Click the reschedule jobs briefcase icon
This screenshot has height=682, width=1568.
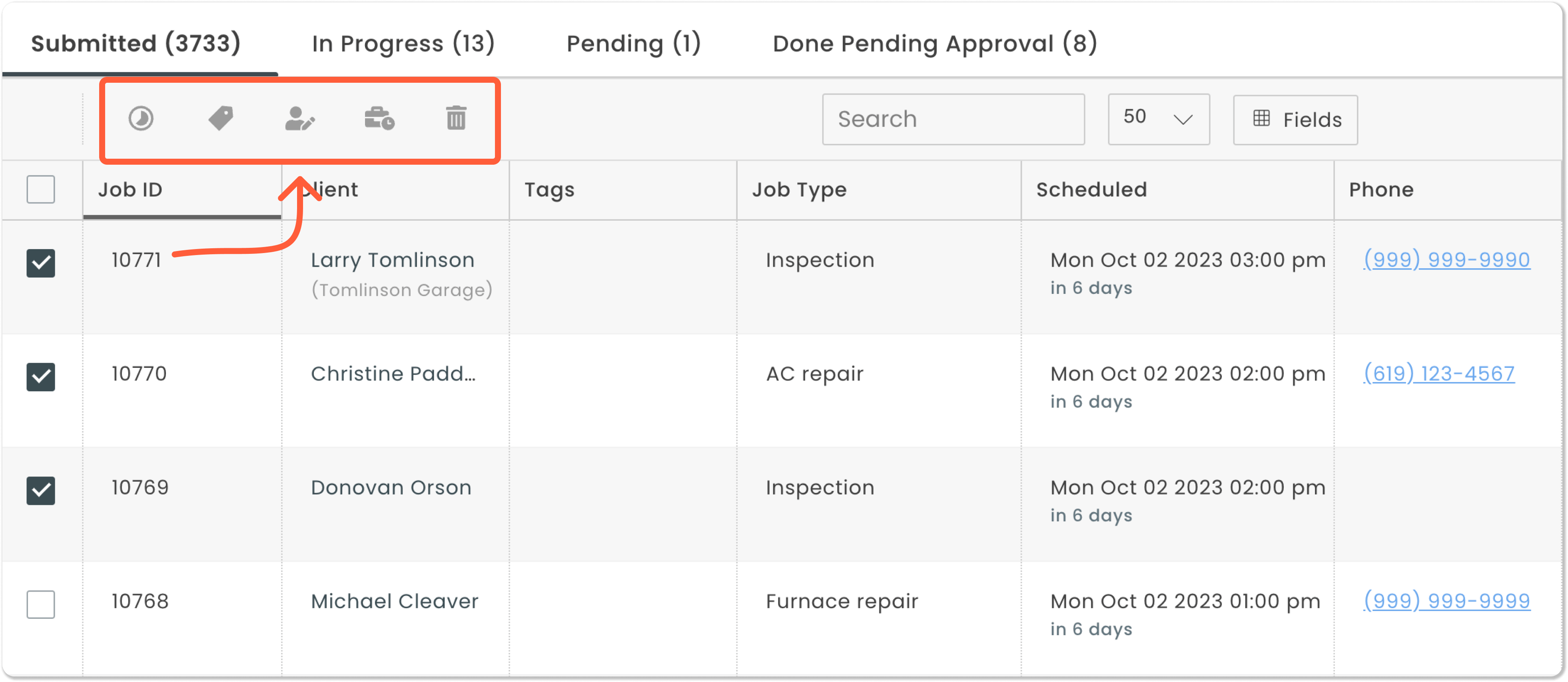pos(379,119)
